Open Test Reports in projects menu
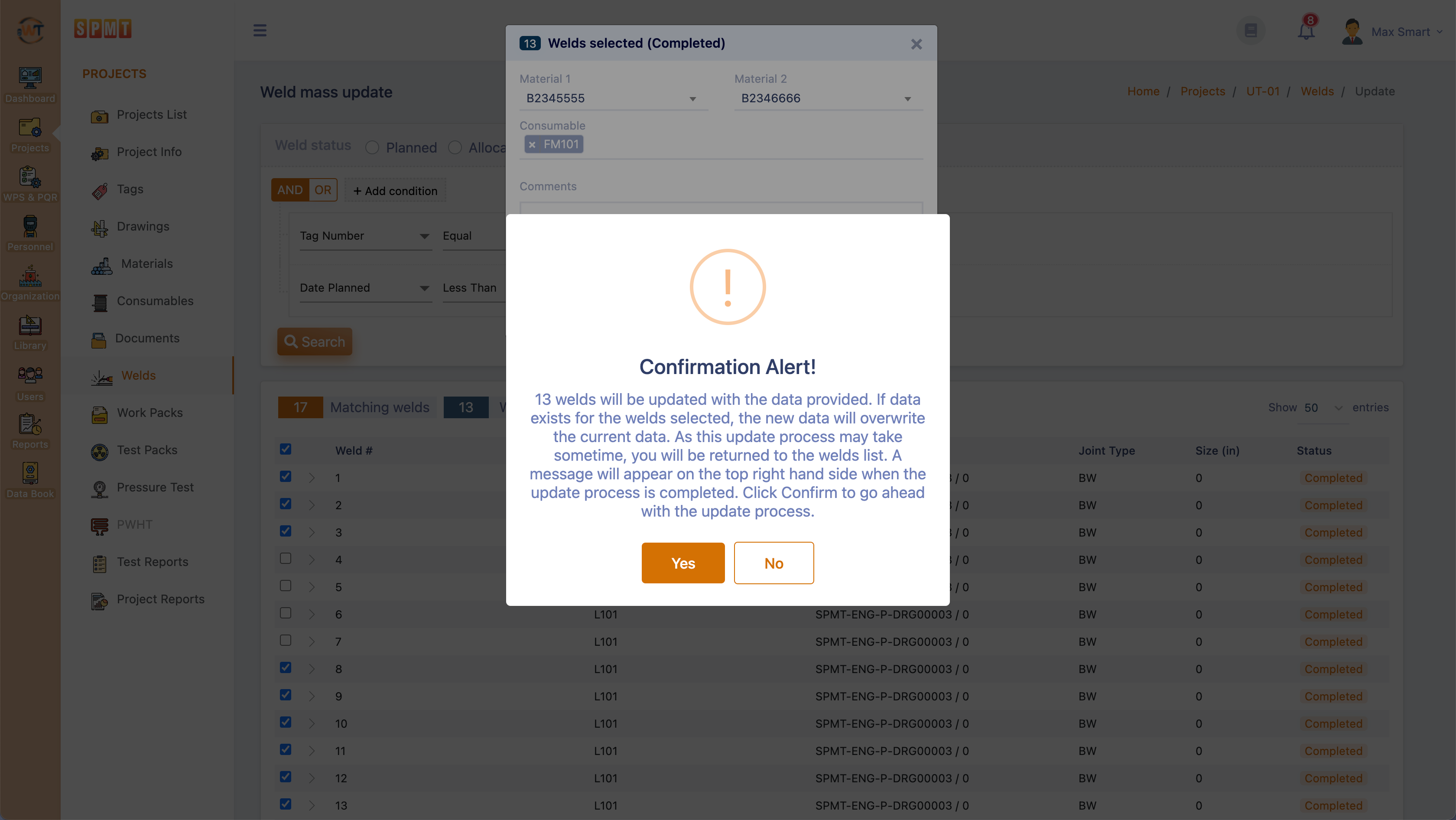This screenshot has width=1456, height=820. pyautogui.click(x=152, y=562)
